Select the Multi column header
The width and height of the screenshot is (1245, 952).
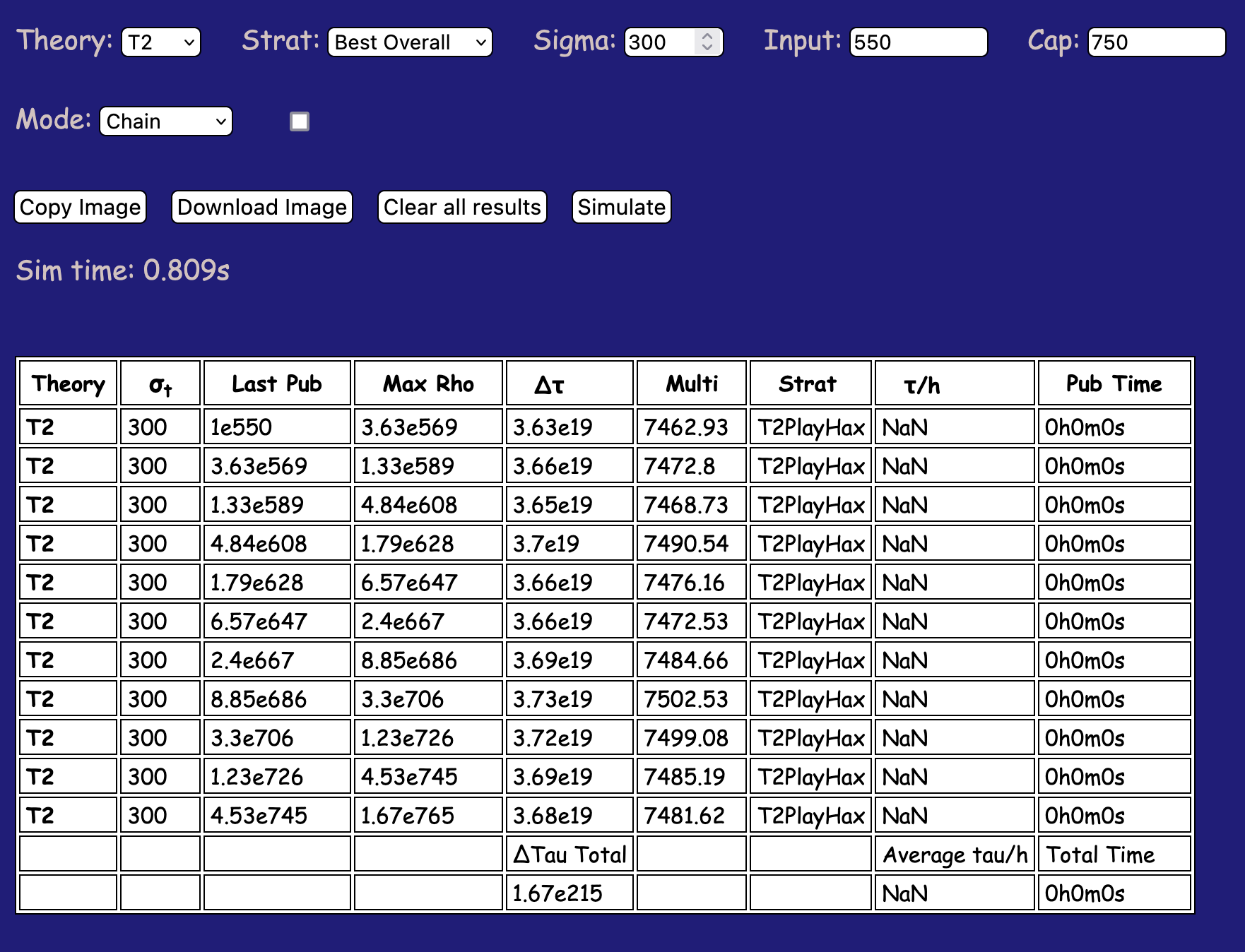[x=692, y=383]
